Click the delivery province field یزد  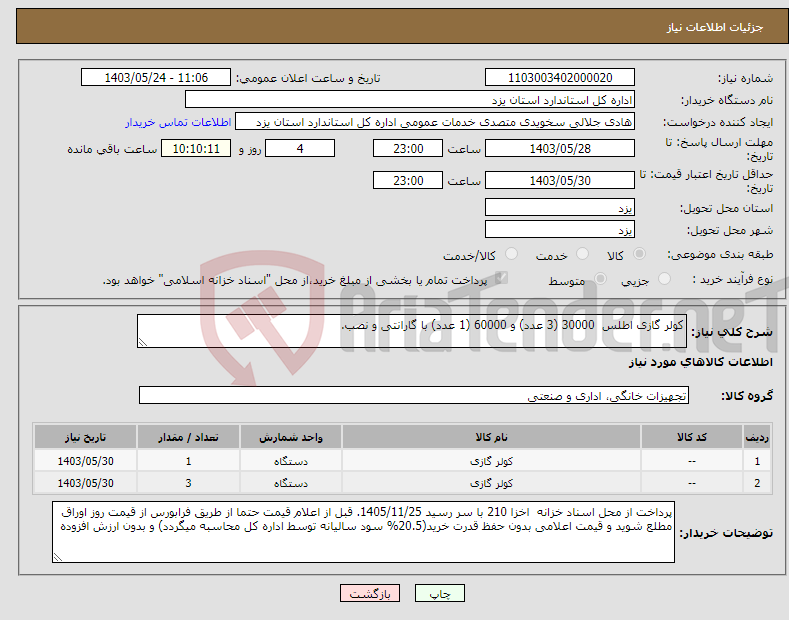tap(560, 207)
